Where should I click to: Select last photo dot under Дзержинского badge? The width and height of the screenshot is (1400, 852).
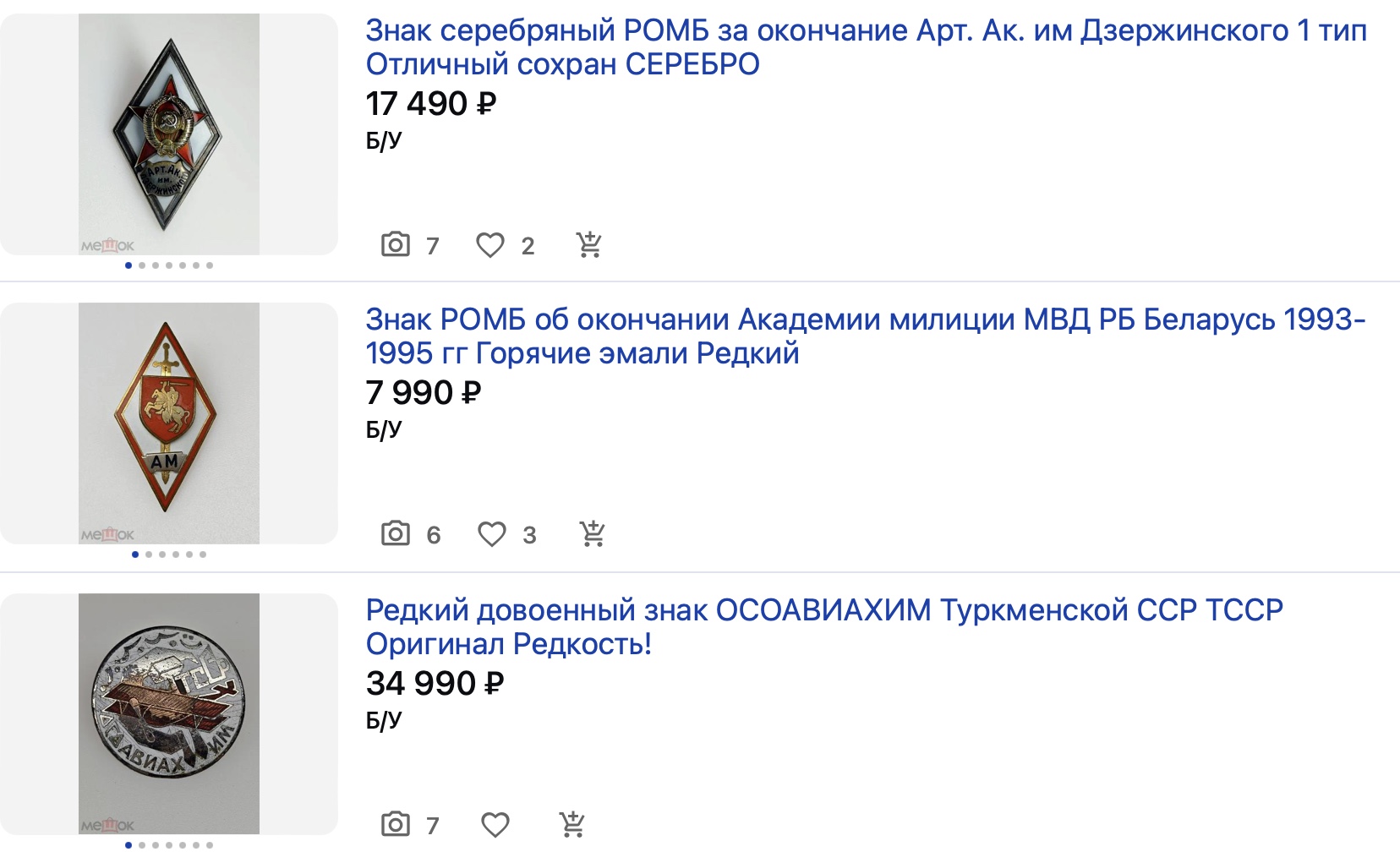click(x=210, y=265)
